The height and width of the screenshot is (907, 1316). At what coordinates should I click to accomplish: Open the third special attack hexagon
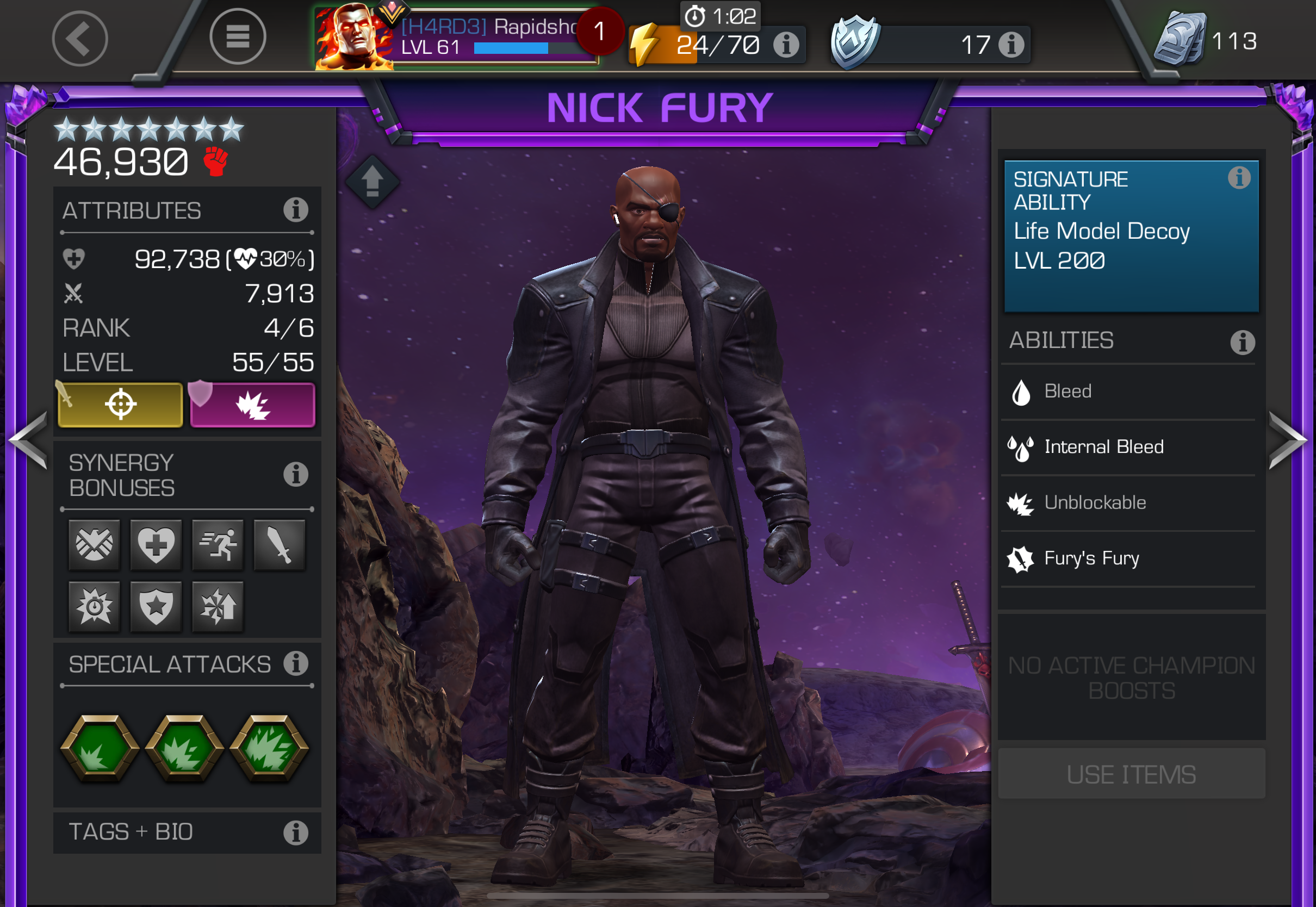pos(269,748)
